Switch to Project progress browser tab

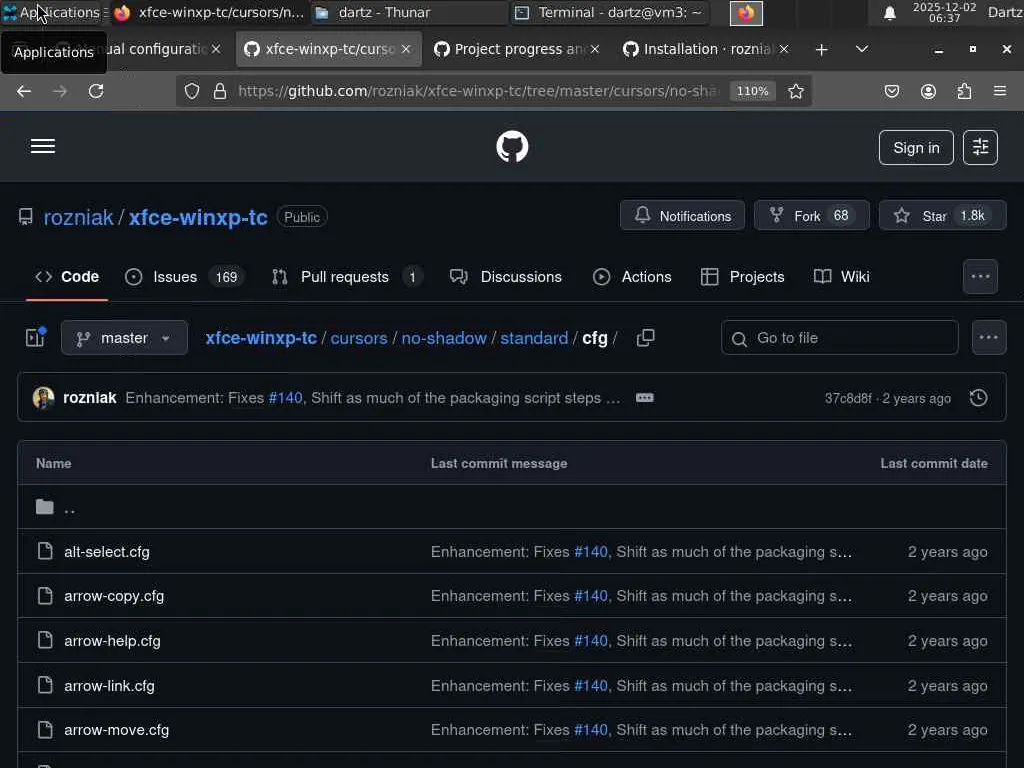coord(516,49)
